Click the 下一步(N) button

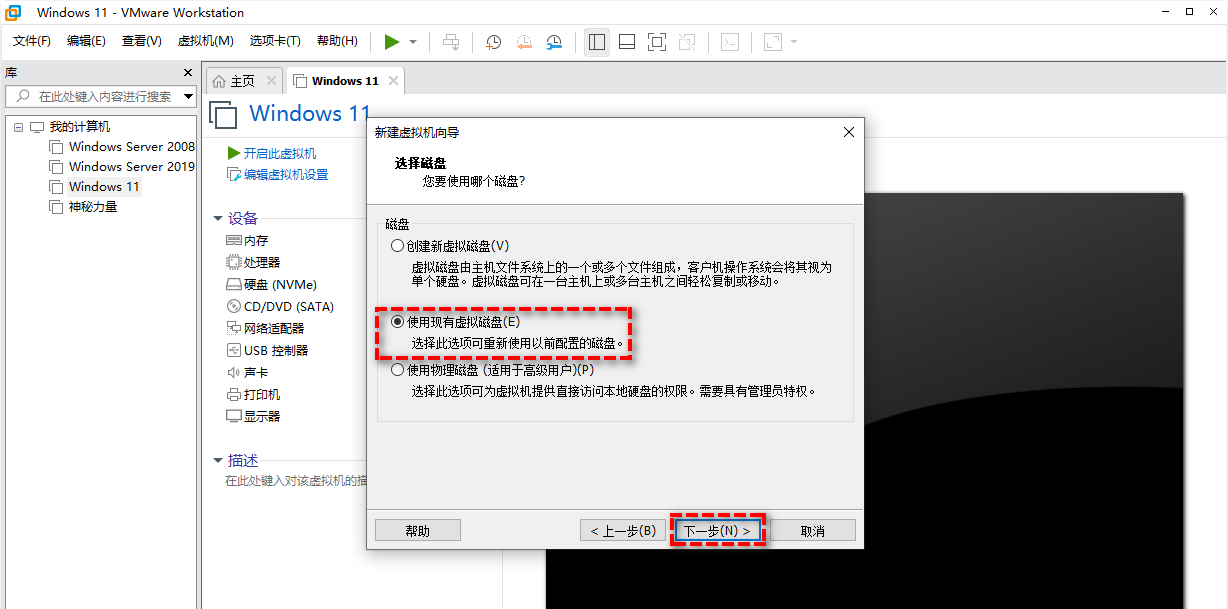[x=718, y=529]
